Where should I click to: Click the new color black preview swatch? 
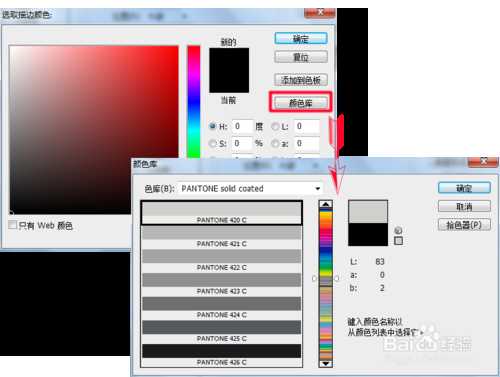coord(229,70)
